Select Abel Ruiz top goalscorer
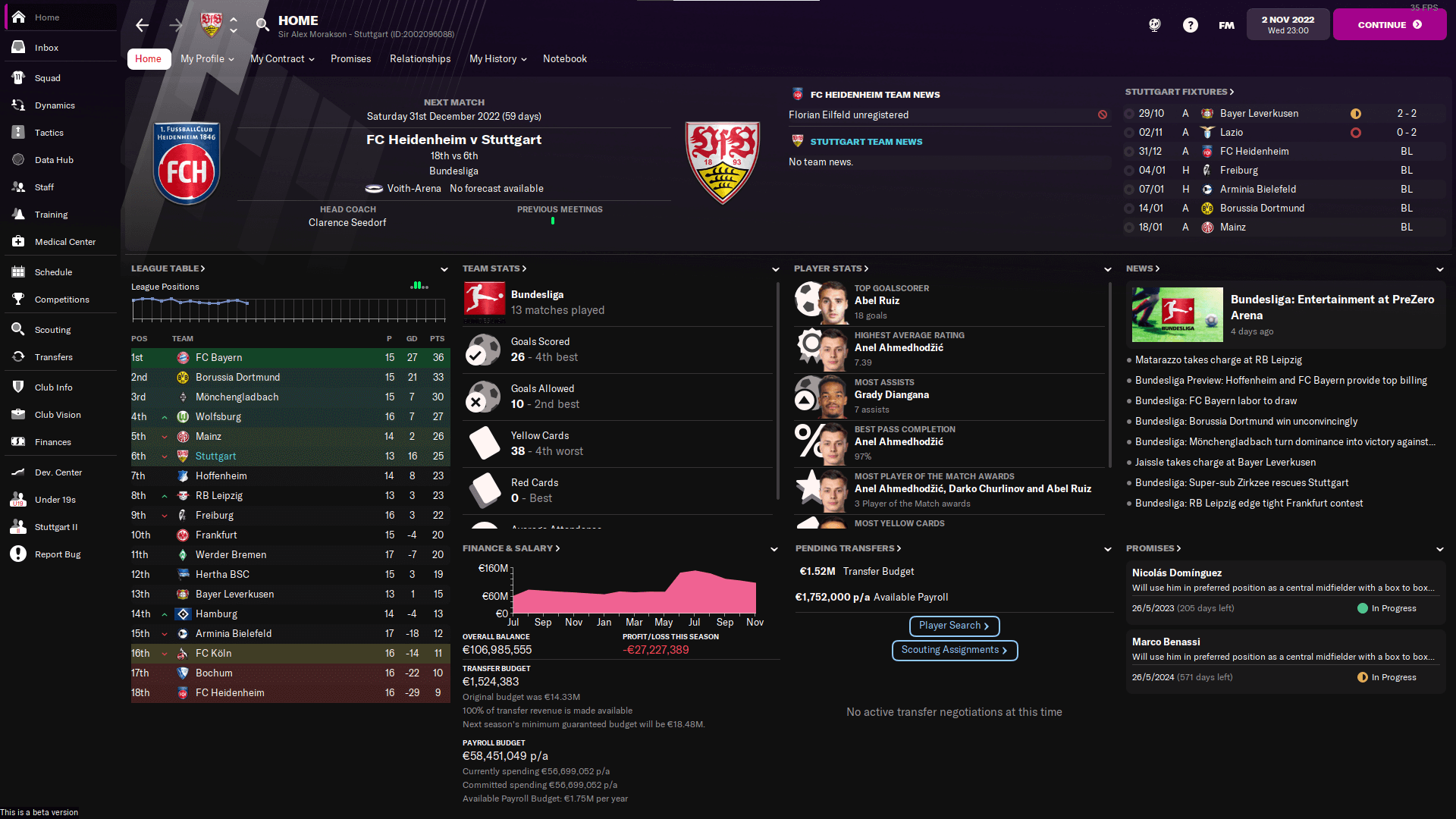 click(877, 301)
